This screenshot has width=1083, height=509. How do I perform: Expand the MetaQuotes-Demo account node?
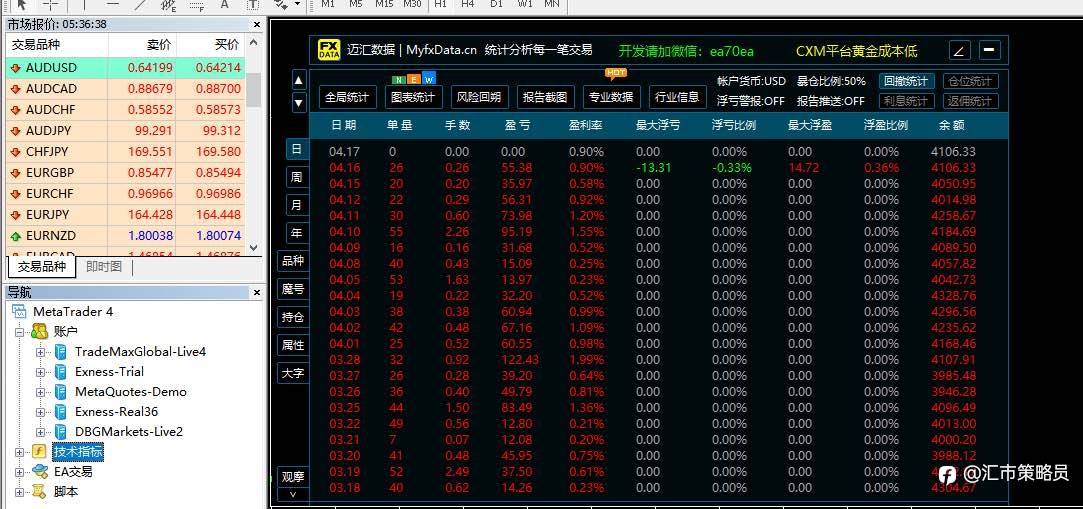pyautogui.click(x=40, y=392)
